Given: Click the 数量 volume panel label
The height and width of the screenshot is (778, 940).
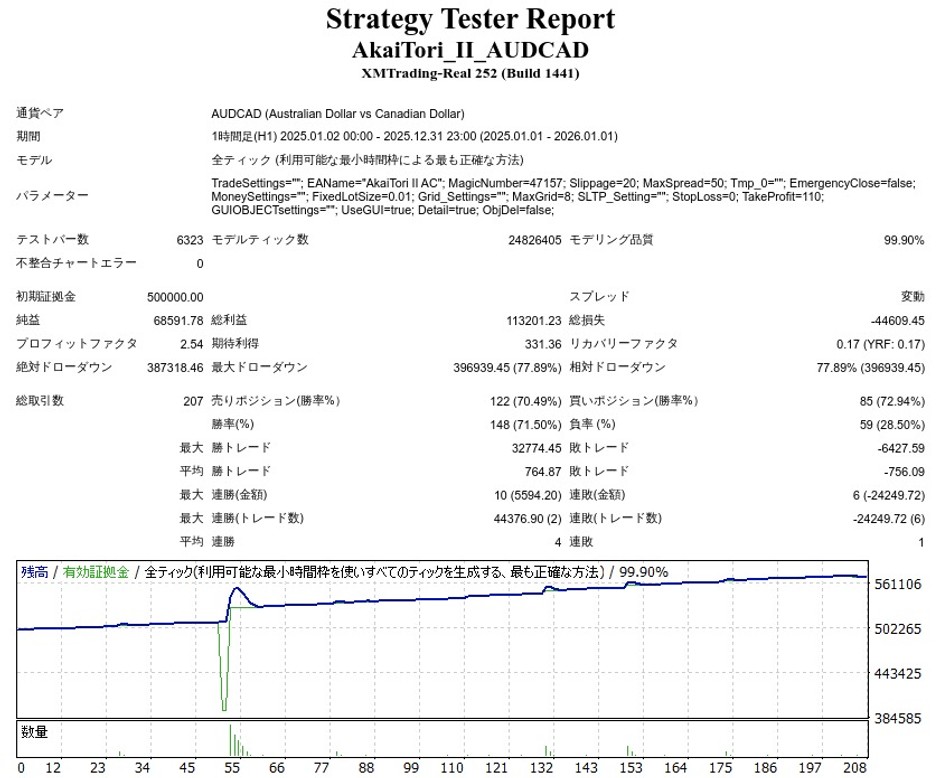Looking at the screenshot, I should pyautogui.click(x=34, y=732).
